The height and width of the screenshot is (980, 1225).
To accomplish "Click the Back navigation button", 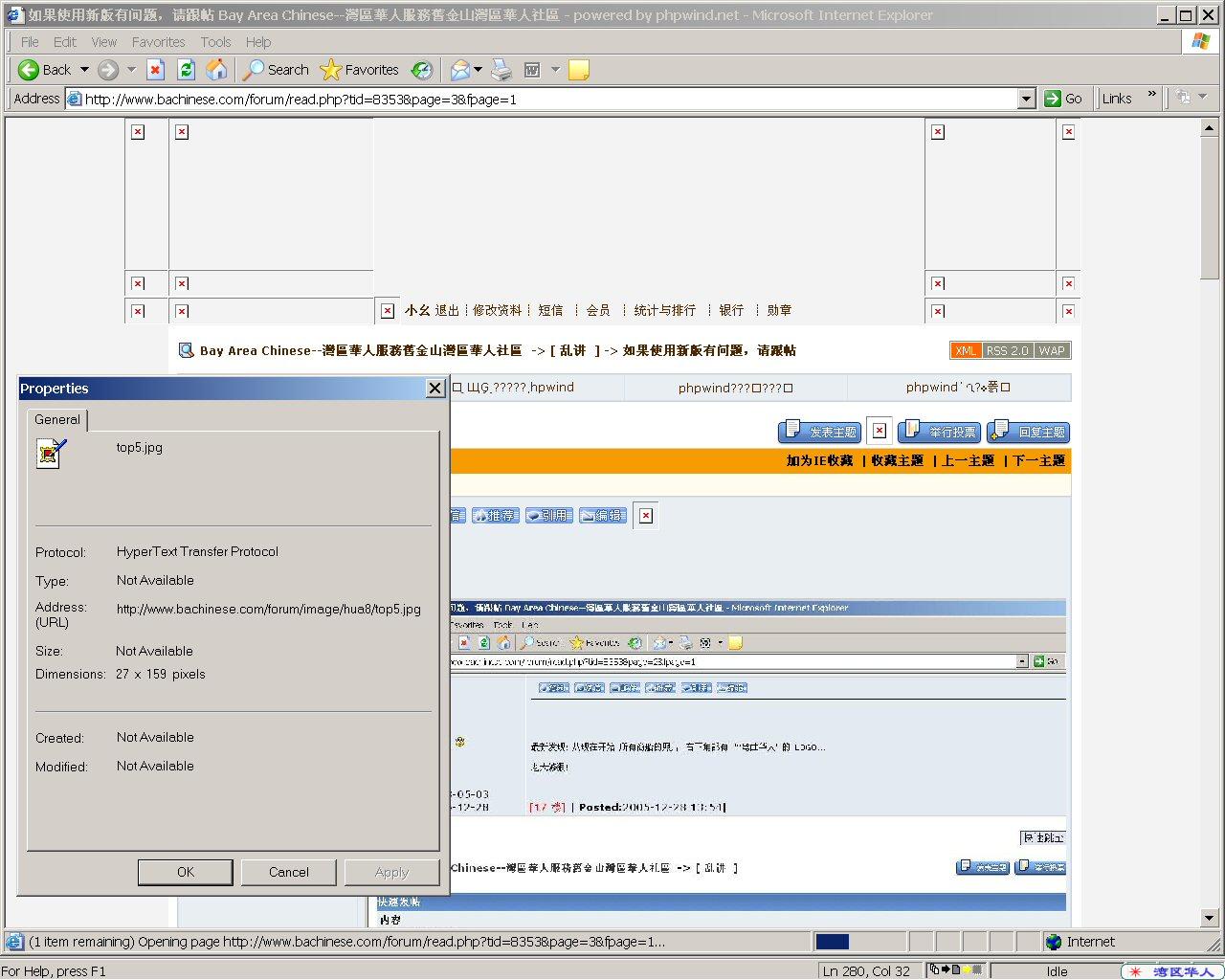I will pos(45,70).
